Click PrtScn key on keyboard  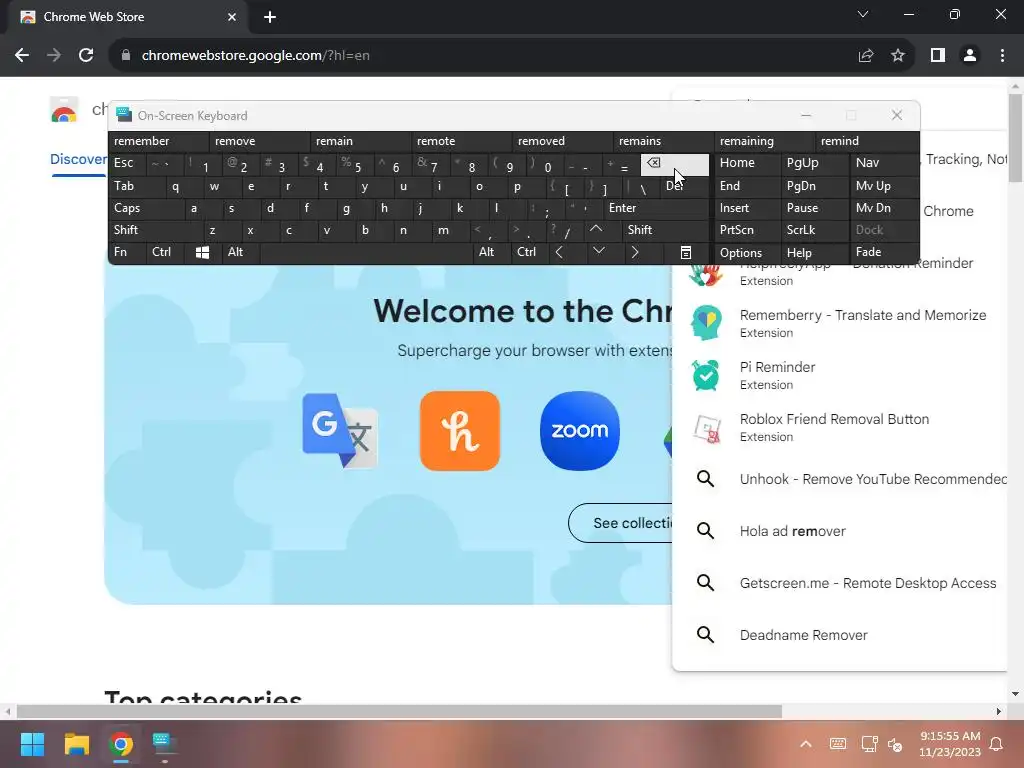(747, 230)
